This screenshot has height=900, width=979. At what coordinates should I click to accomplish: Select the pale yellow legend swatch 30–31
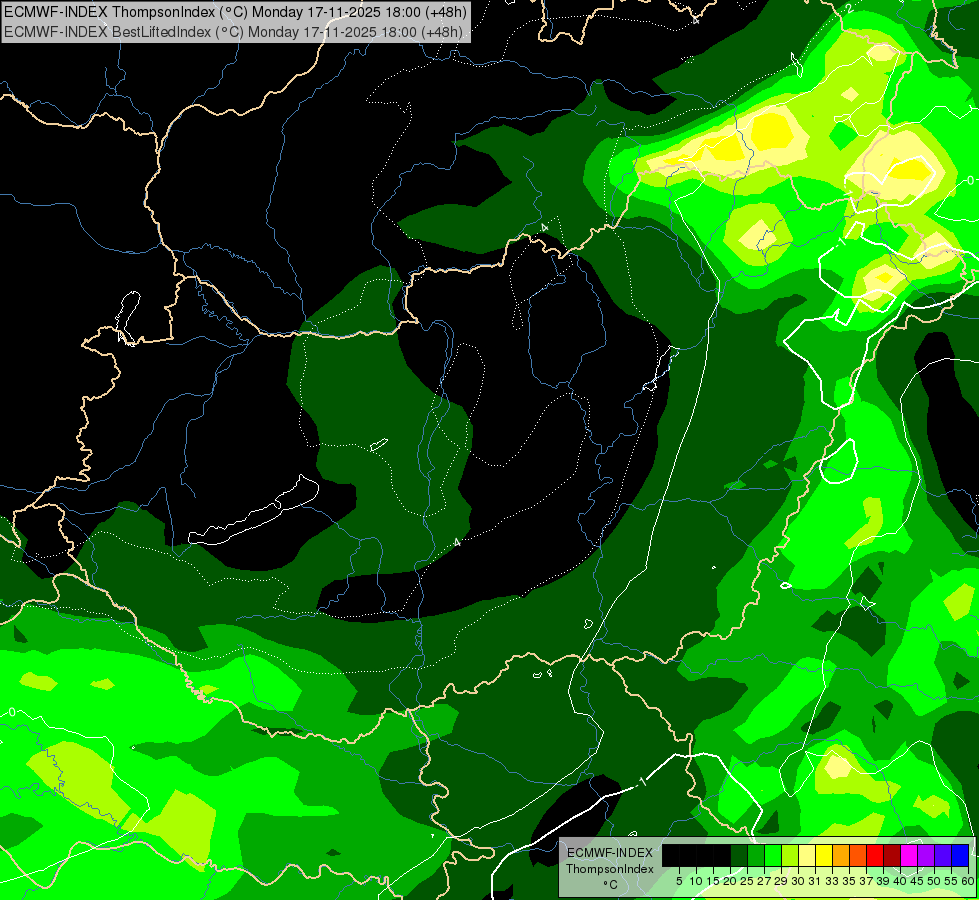click(807, 855)
